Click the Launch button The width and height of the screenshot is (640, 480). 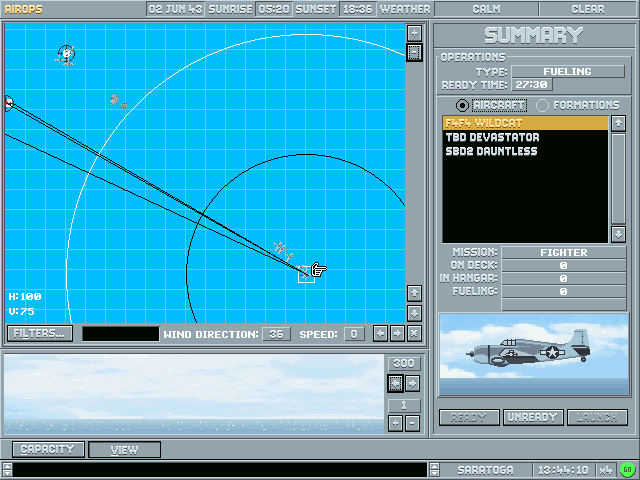pos(597,417)
